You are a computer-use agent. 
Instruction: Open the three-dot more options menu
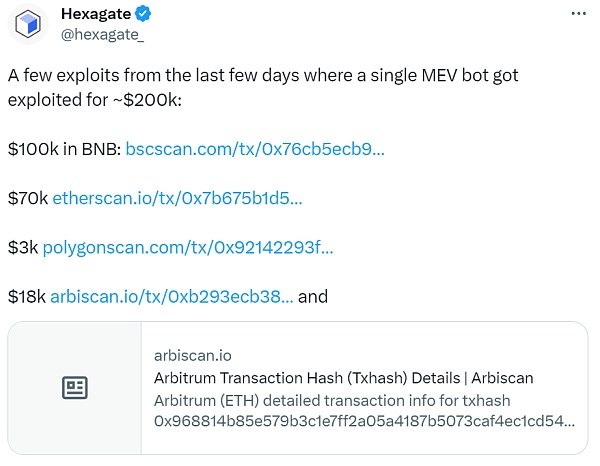(x=578, y=14)
